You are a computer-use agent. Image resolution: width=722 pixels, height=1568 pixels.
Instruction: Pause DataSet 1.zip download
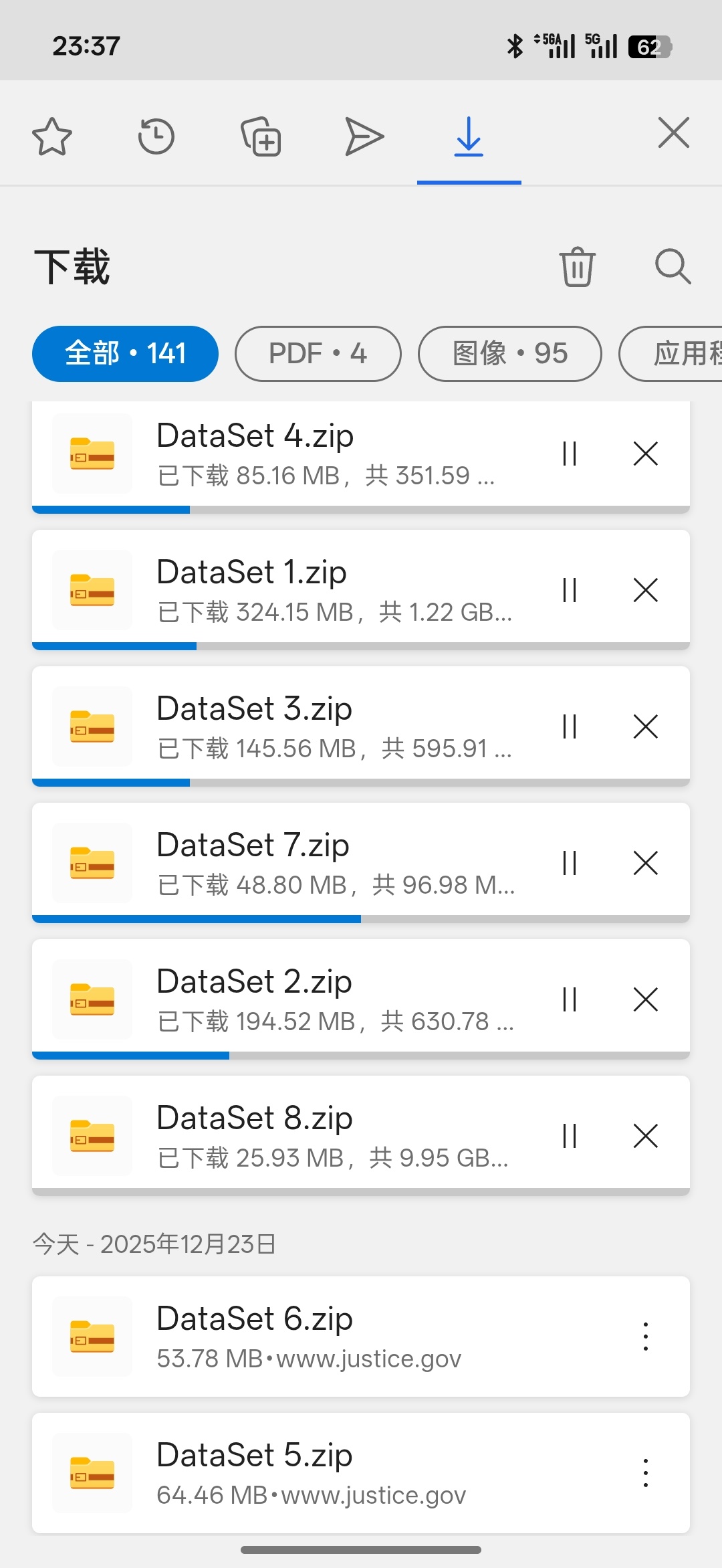[x=570, y=590]
